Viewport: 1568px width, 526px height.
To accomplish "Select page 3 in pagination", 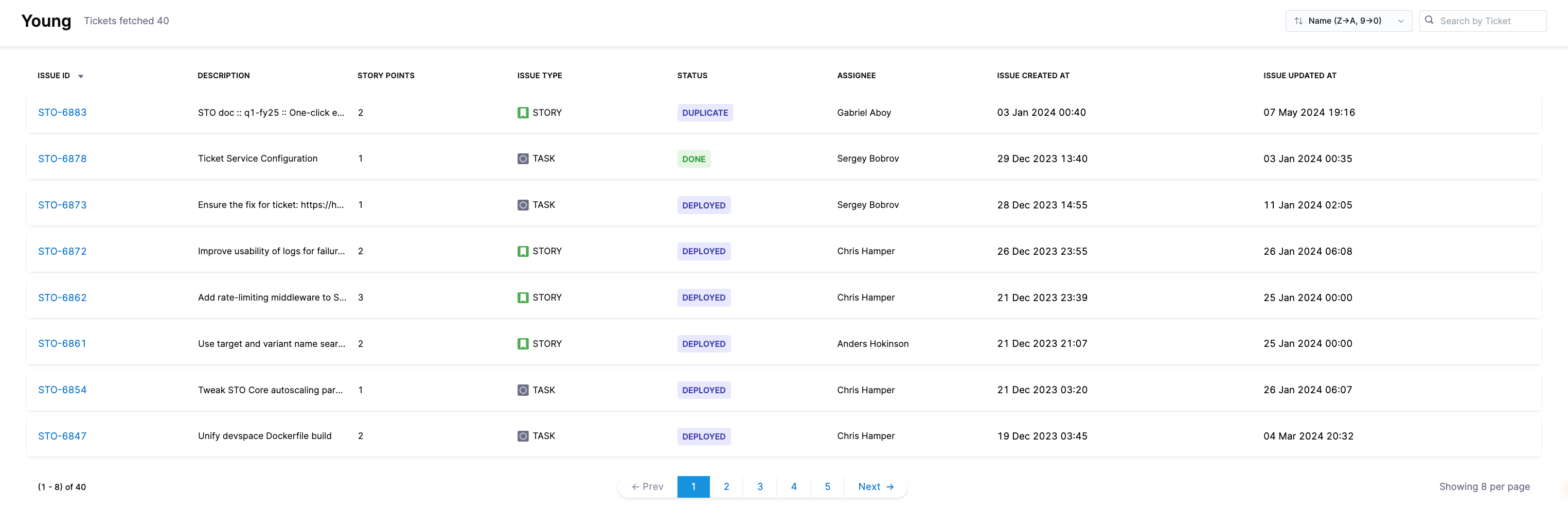I will point(760,486).
